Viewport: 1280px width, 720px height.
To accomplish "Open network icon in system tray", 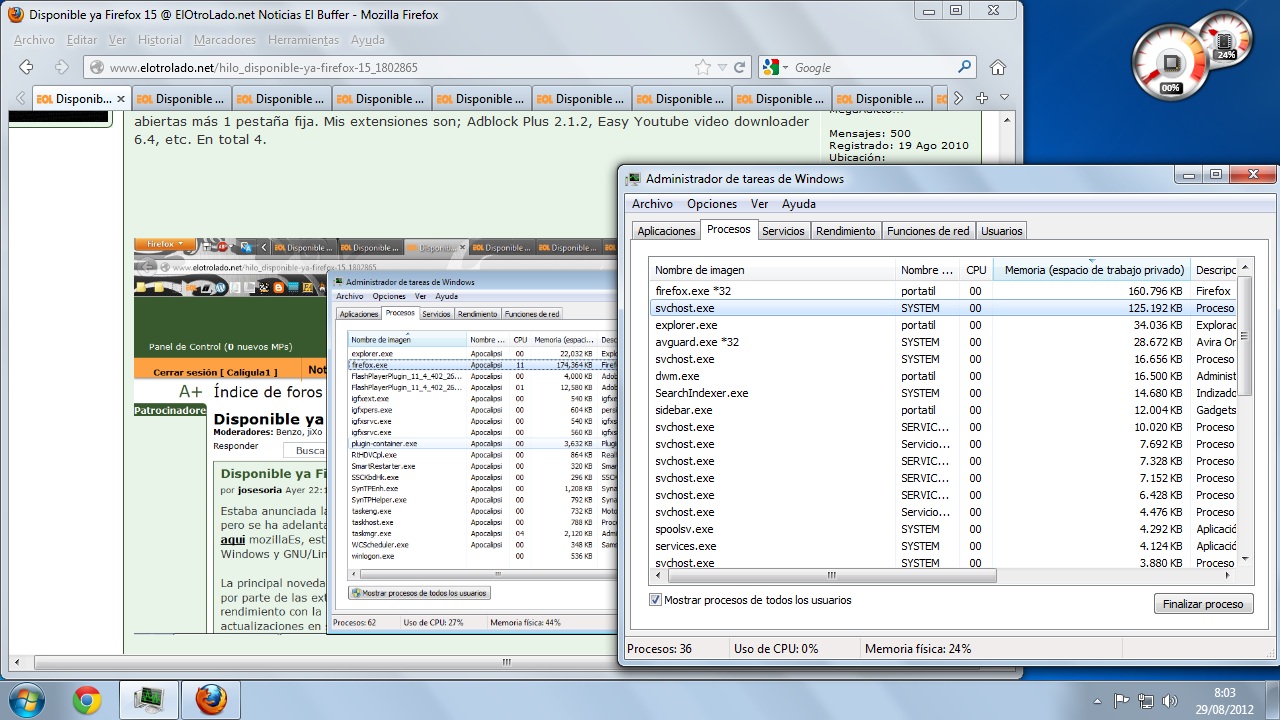I will coord(1145,700).
